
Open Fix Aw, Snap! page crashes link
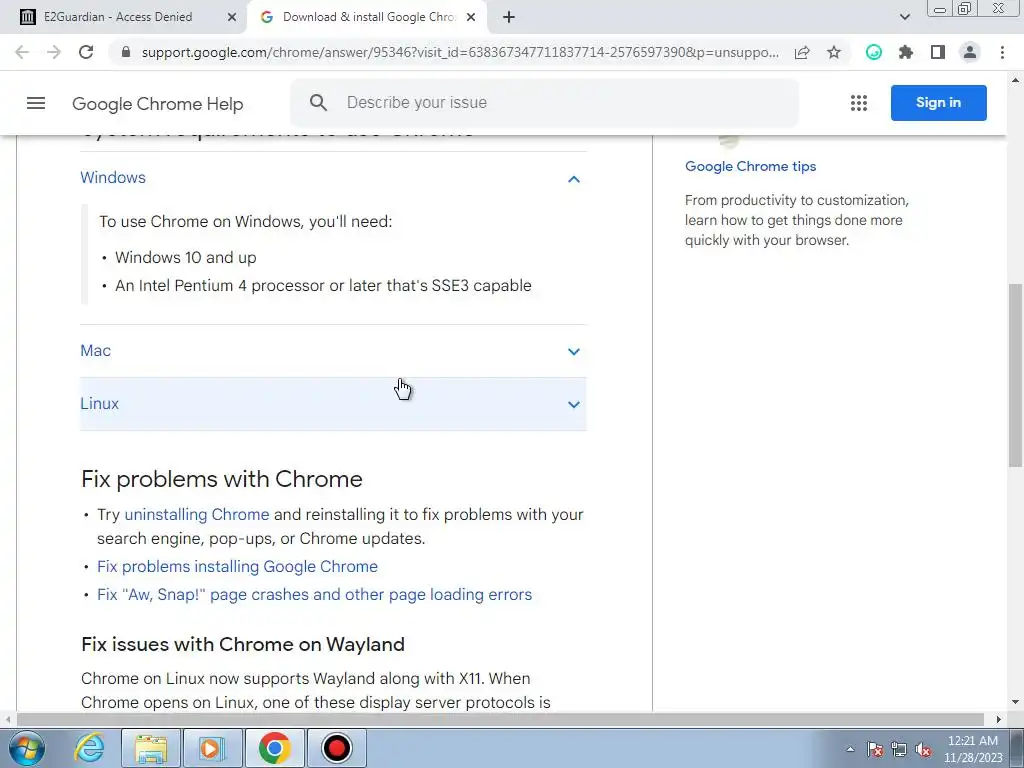click(314, 594)
